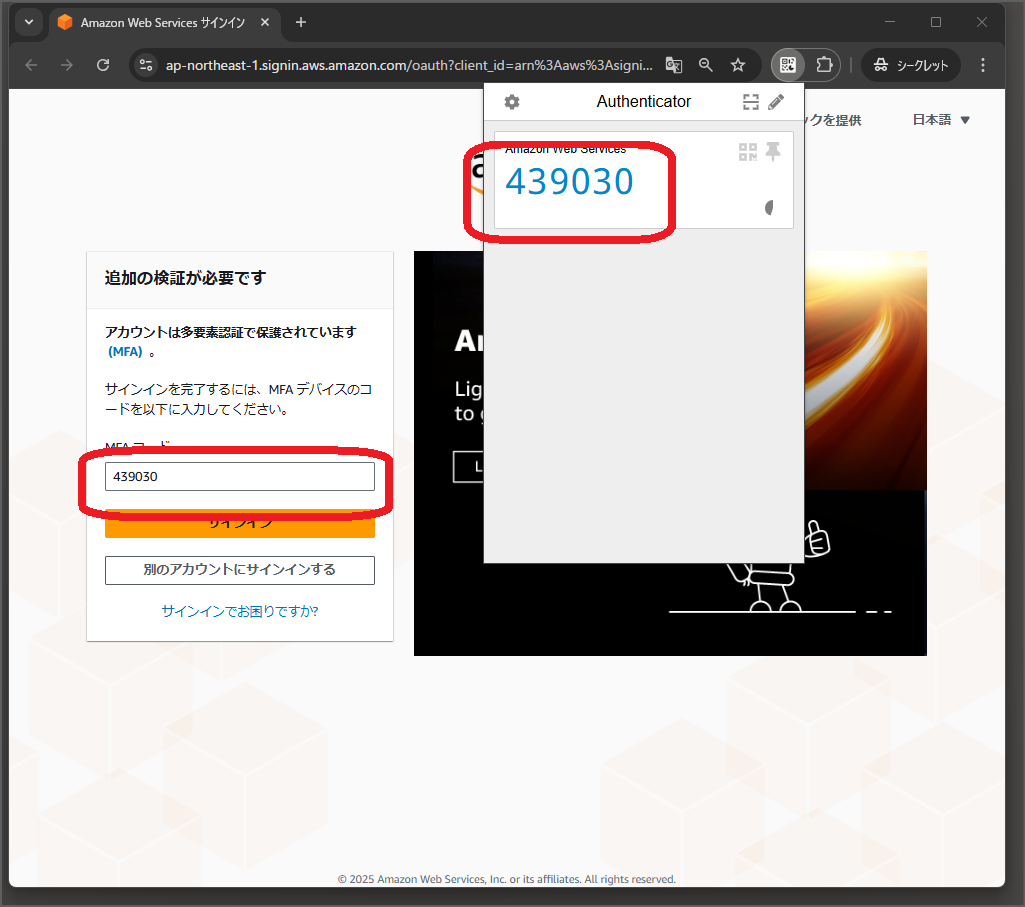Bookmark this page with star
1025x907 pixels.
[x=738, y=65]
